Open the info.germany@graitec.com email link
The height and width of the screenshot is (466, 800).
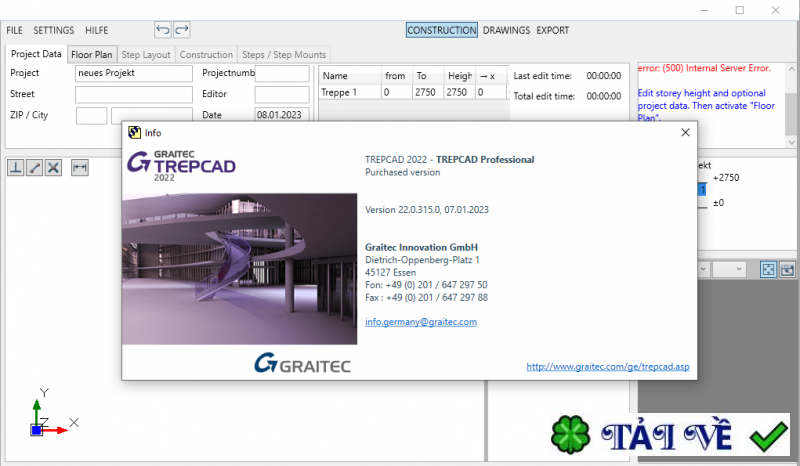[421, 322]
